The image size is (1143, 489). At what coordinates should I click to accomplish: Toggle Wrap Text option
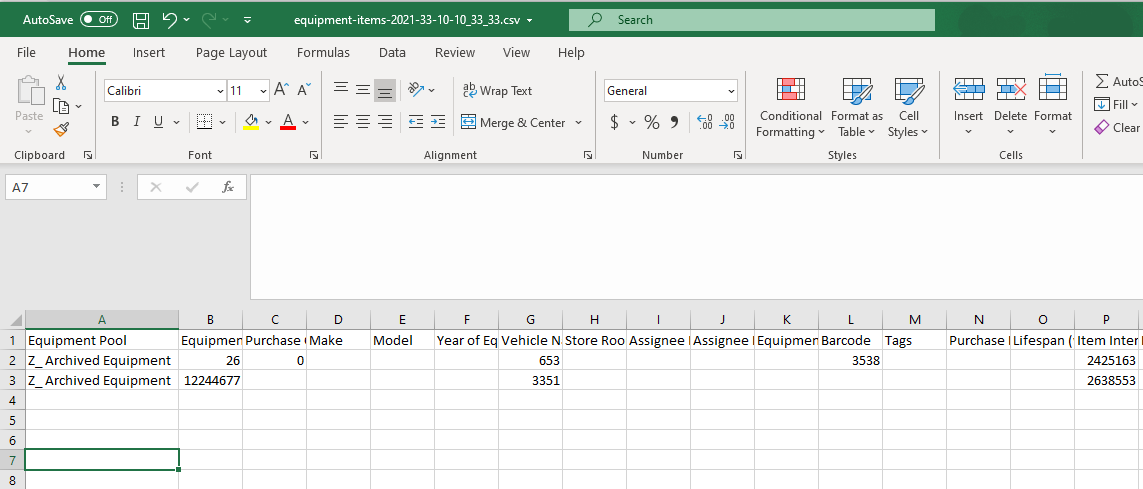[497, 91]
